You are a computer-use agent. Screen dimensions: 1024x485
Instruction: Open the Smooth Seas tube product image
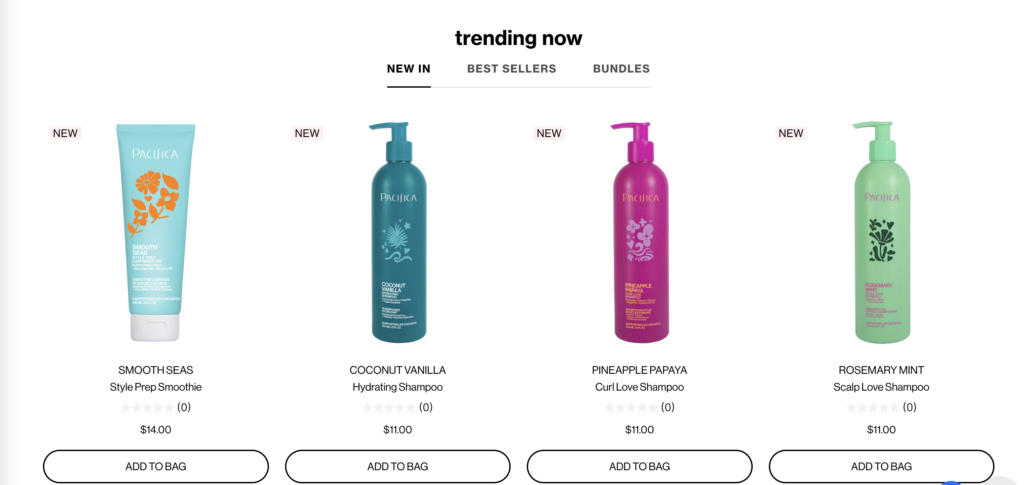(x=155, y=232)
